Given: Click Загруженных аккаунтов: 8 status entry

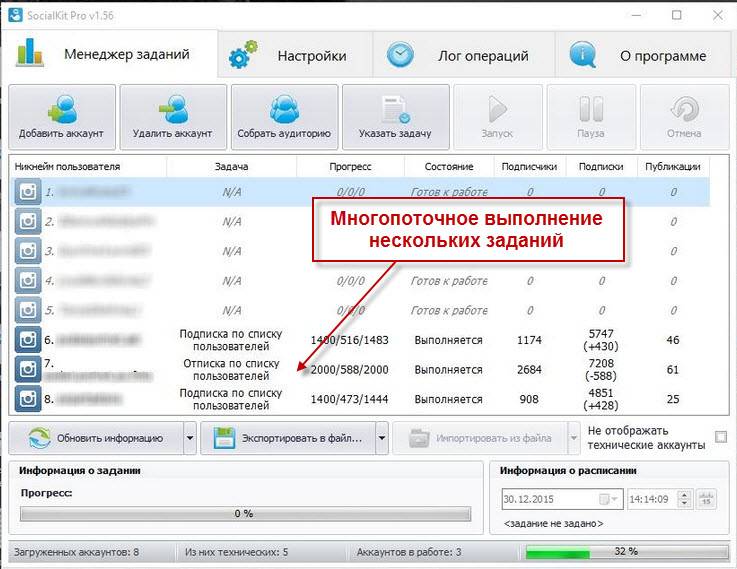Looking at the screenshot, I should click(77, 552).
